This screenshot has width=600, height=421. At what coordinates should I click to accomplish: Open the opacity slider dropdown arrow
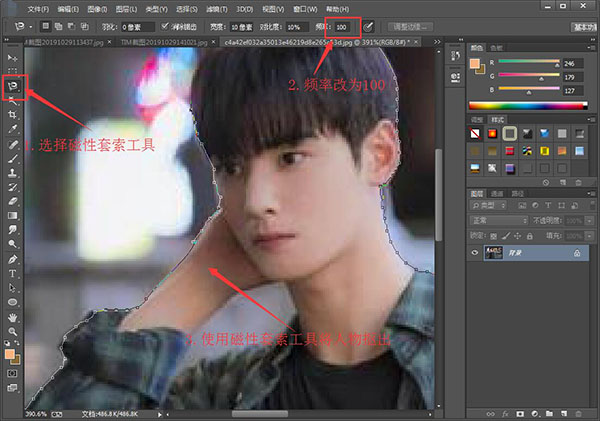point(589,221)
